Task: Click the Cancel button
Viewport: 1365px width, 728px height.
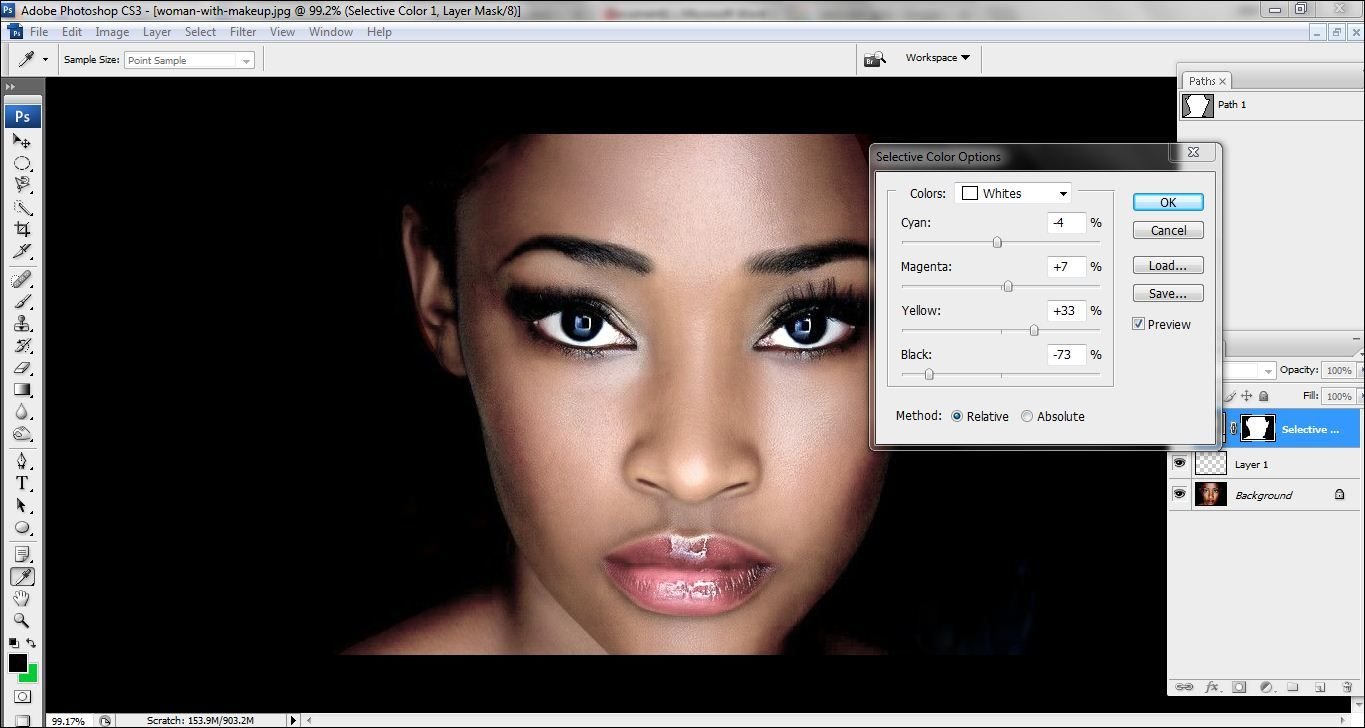Action: [1168, 230]
